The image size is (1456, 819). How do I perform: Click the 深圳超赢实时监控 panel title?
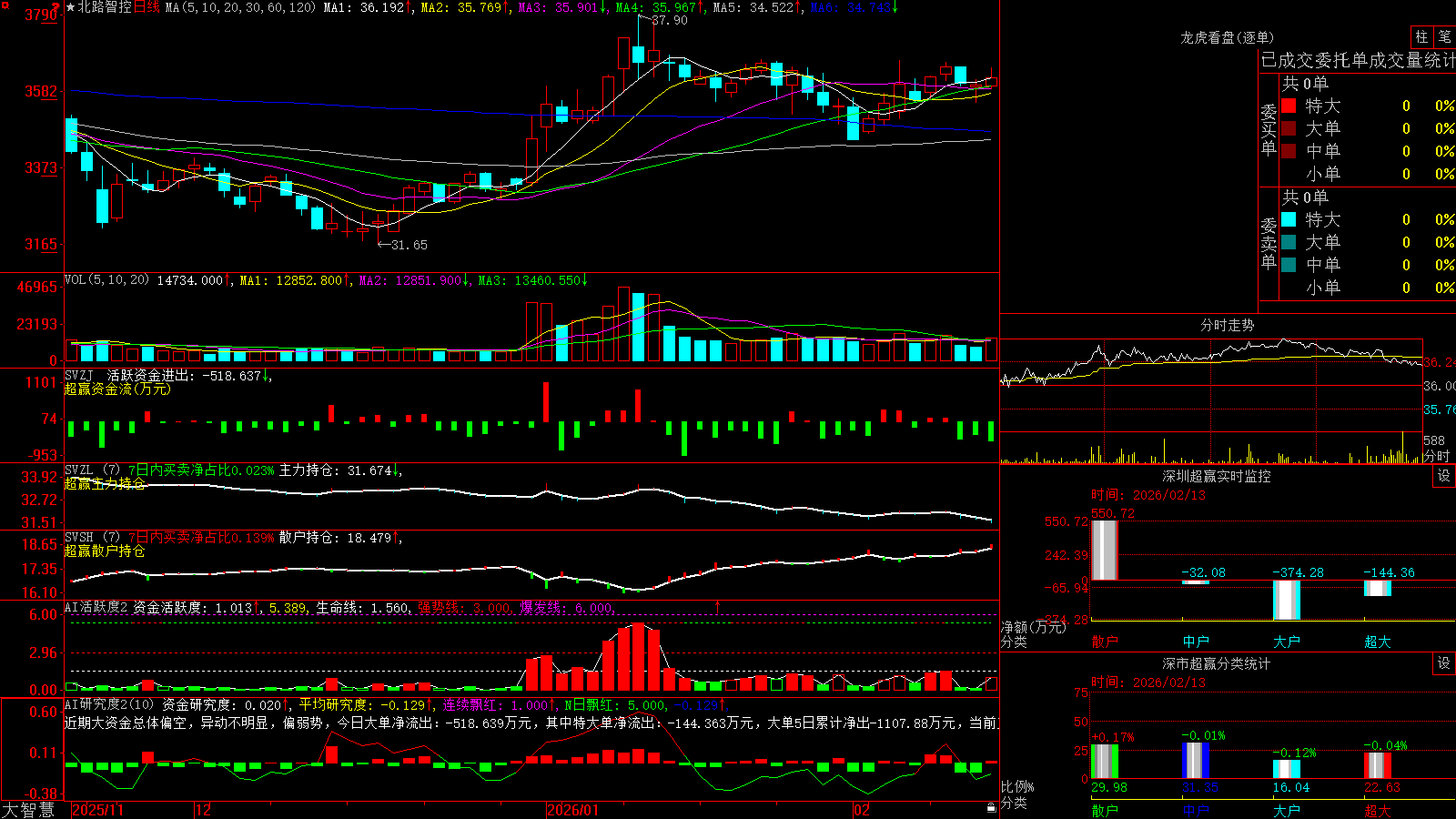(x=1217, y=476)
